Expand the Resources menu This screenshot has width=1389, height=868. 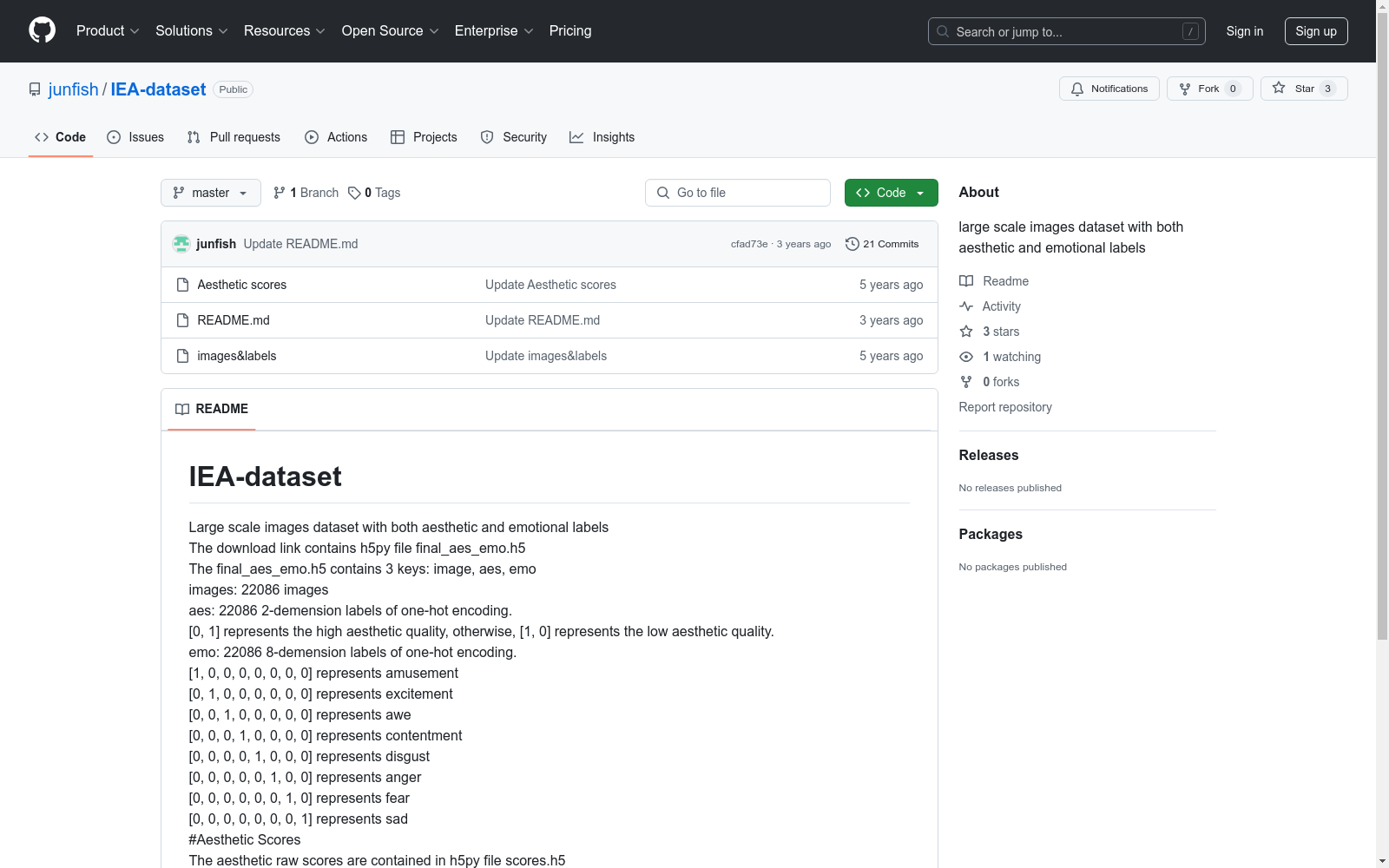[x=285, y=30]
